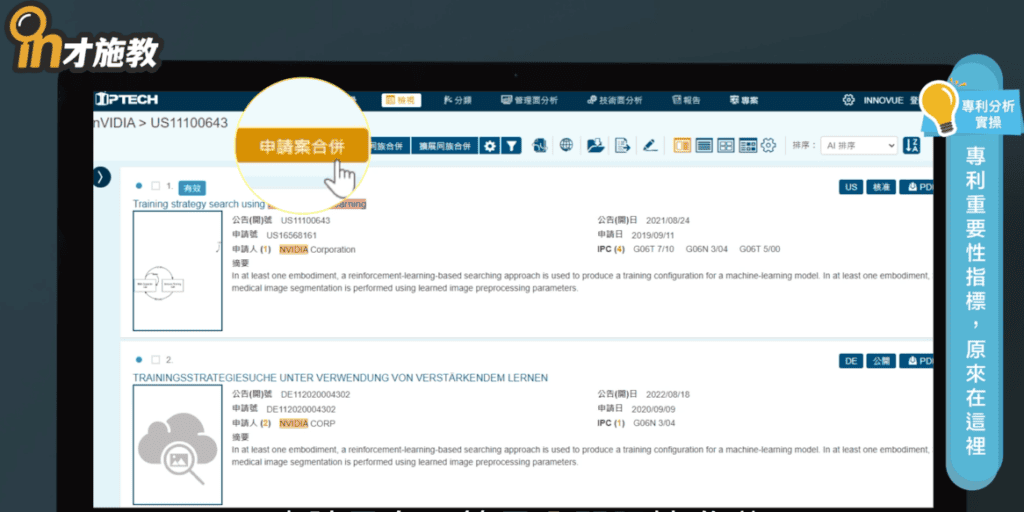1024x512 pixels.
Task: Check the checkbox for result 1
Action: click(155, 186)
